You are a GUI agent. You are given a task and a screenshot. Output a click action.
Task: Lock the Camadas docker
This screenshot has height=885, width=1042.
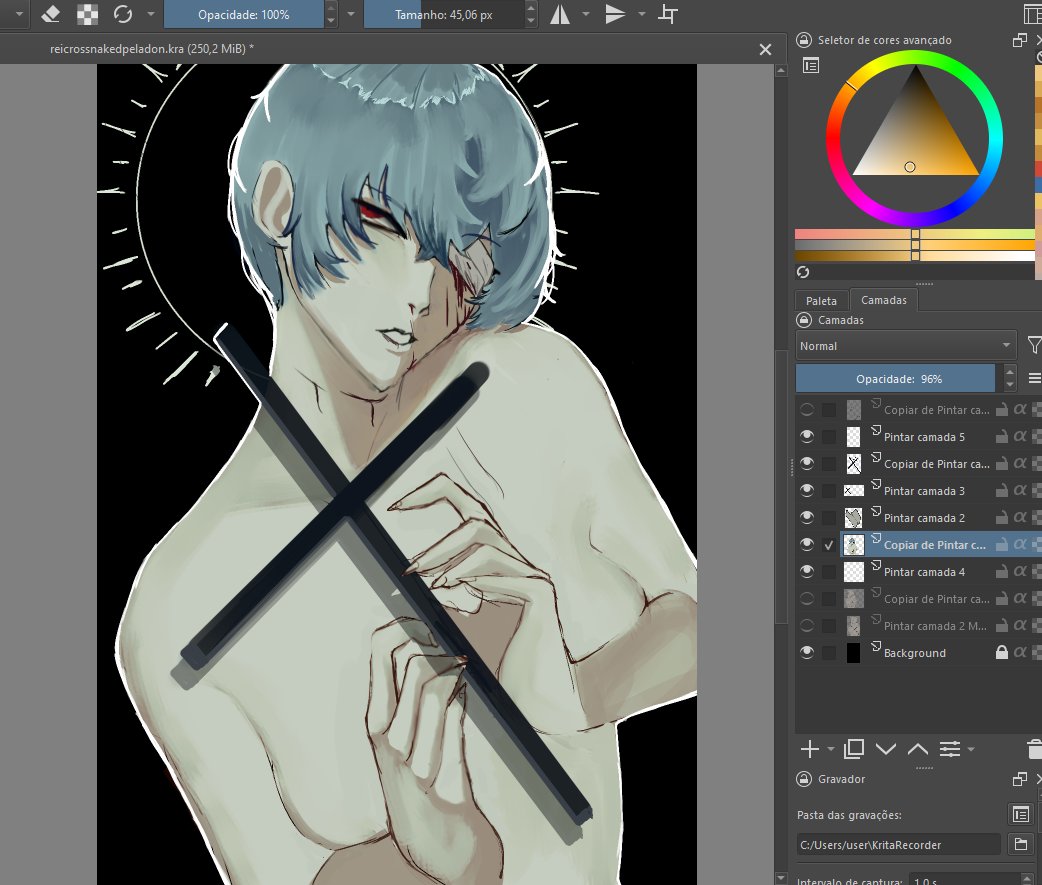click(804, 320)
